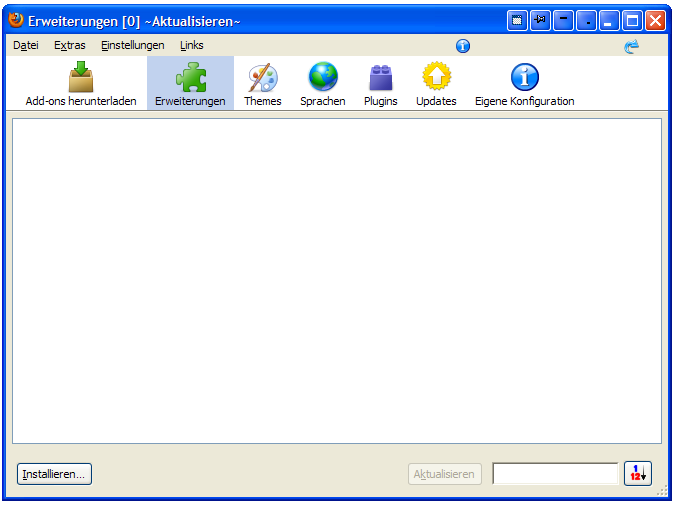676x505 pixels.
Task: Open the Updates section
Action: (436, 83)
